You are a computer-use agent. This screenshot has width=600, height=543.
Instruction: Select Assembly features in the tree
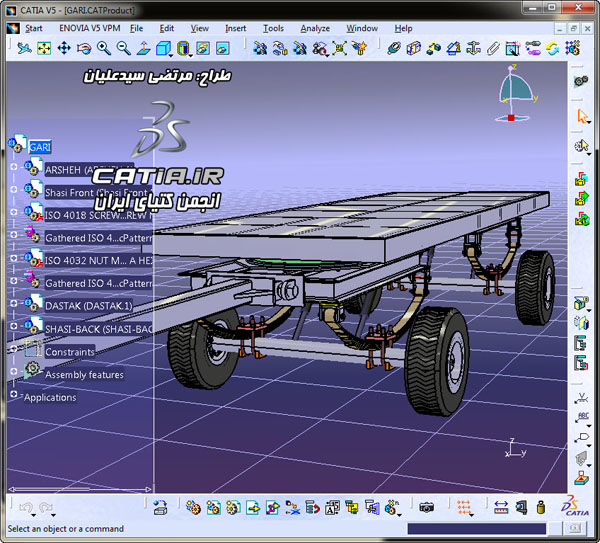click(x=84, y=375)
